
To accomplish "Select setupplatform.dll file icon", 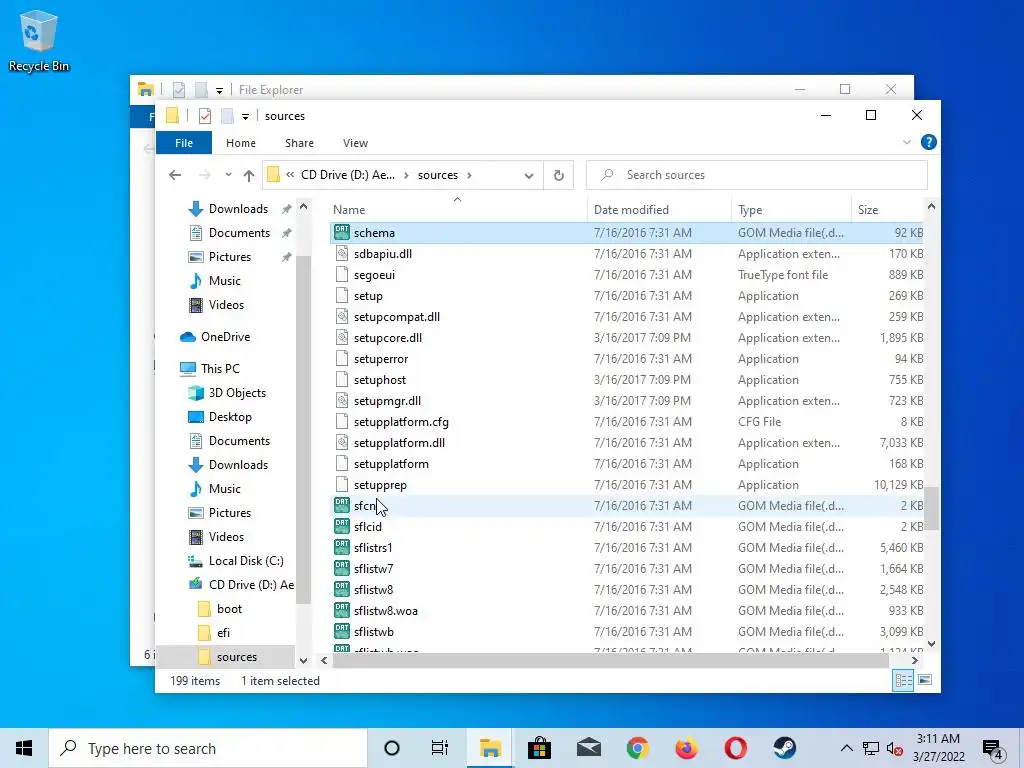I will pos(342,443).
